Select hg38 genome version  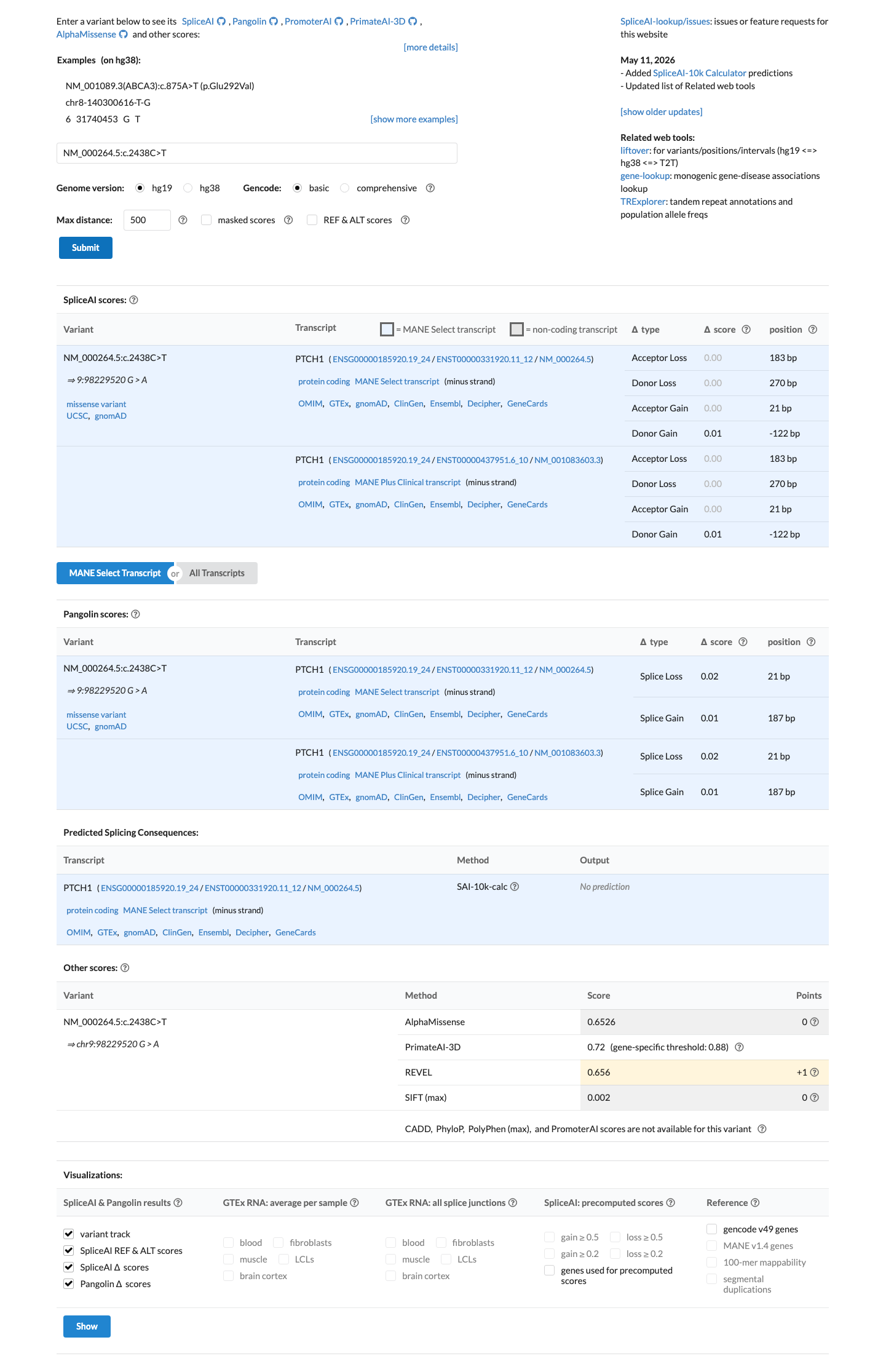(x=188, y=188)
